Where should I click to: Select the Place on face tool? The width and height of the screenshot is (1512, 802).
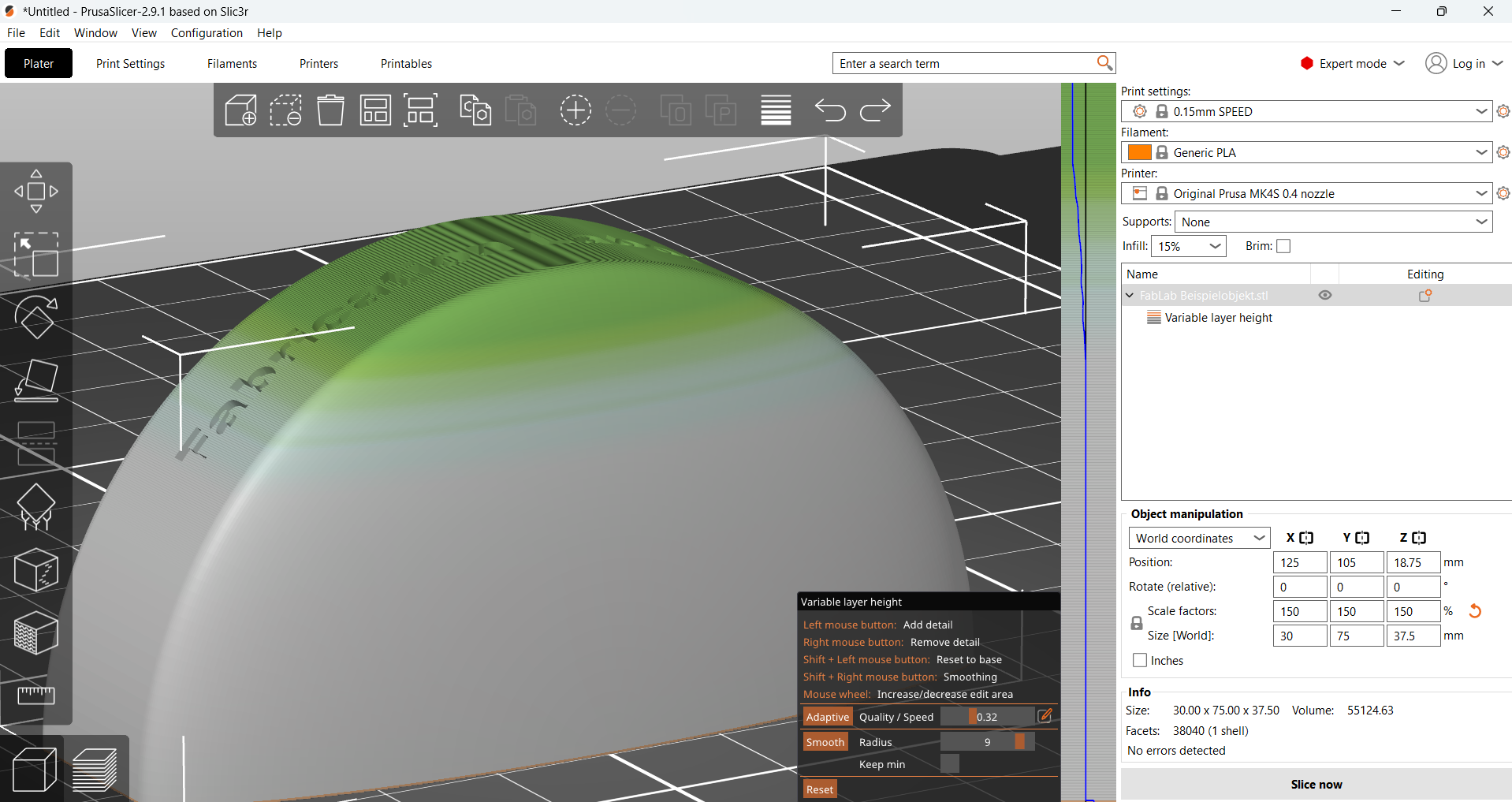coord(36,381)
